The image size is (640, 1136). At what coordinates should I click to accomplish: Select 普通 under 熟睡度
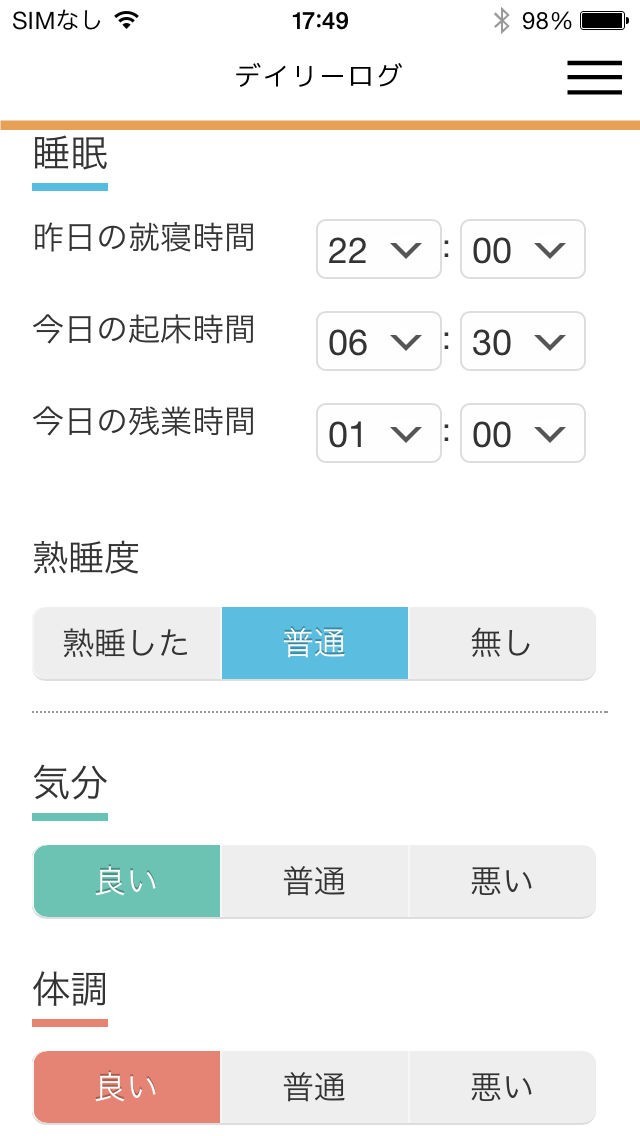[314, 643]
